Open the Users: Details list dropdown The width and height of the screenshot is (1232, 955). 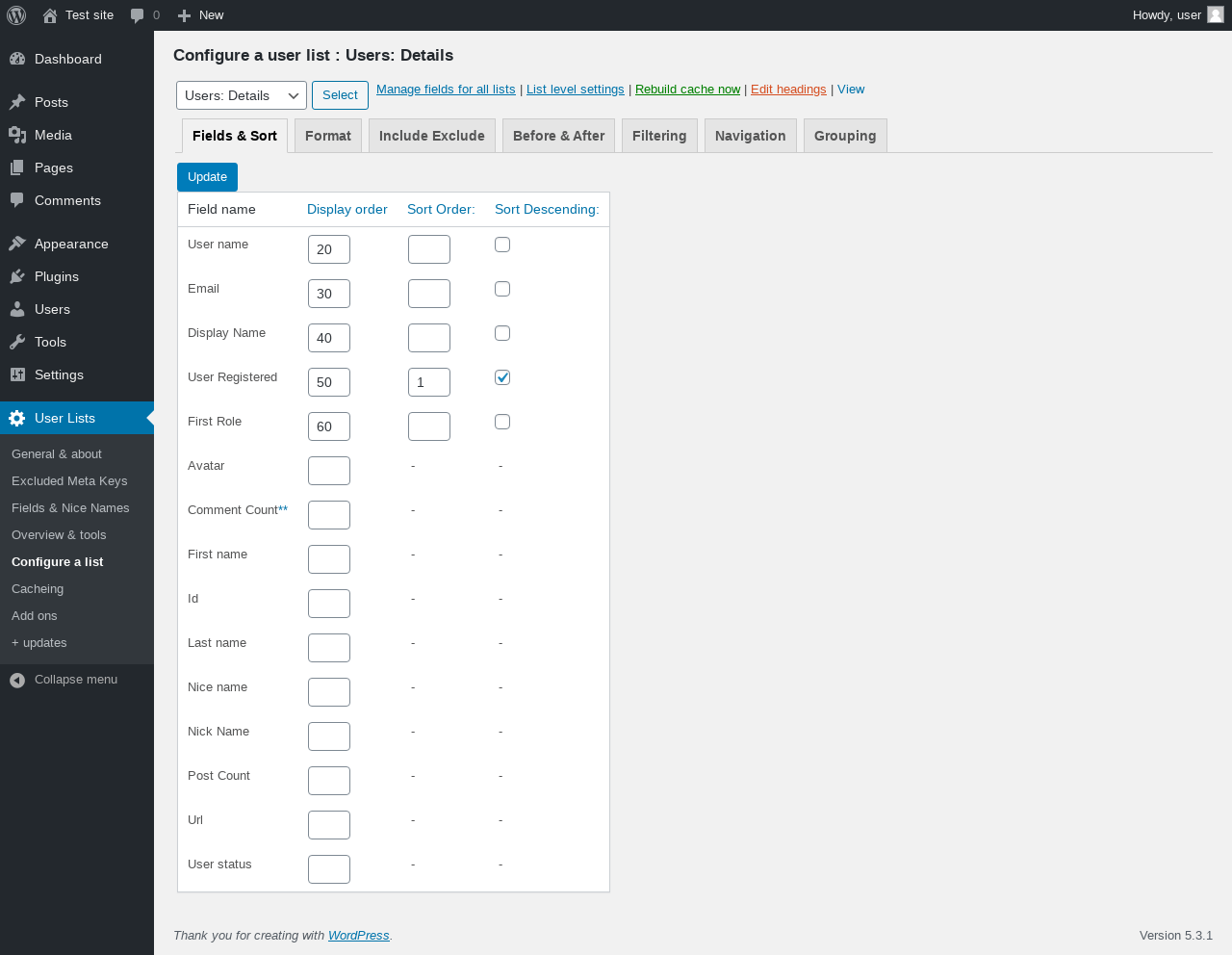point(242,95)
